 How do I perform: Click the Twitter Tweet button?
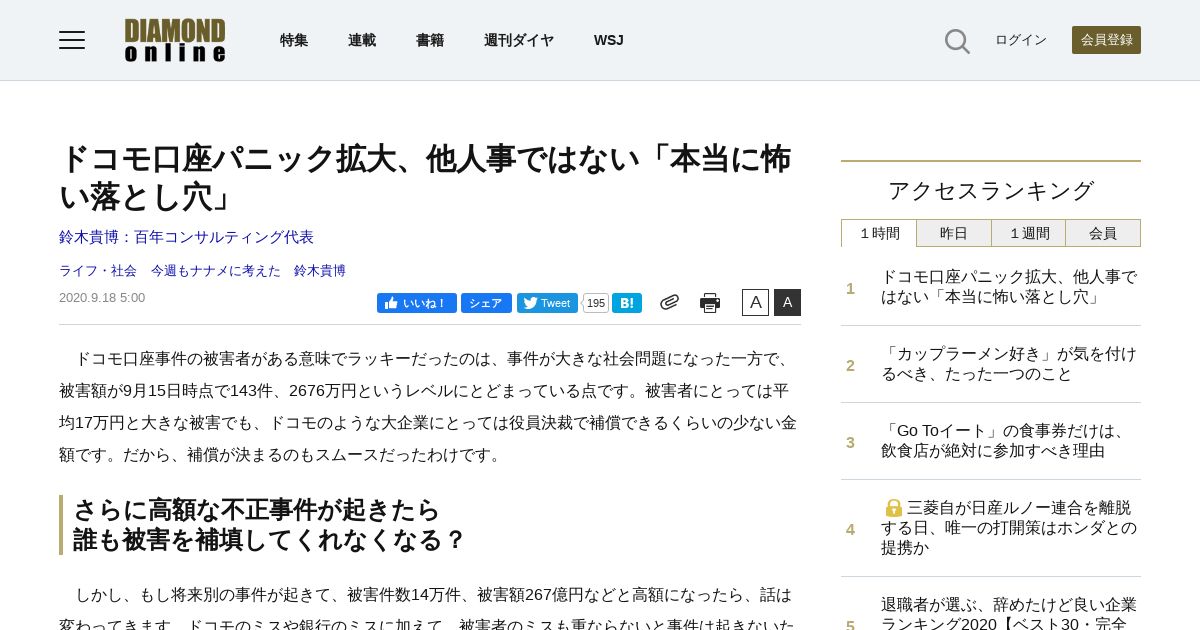pos(547,303)
